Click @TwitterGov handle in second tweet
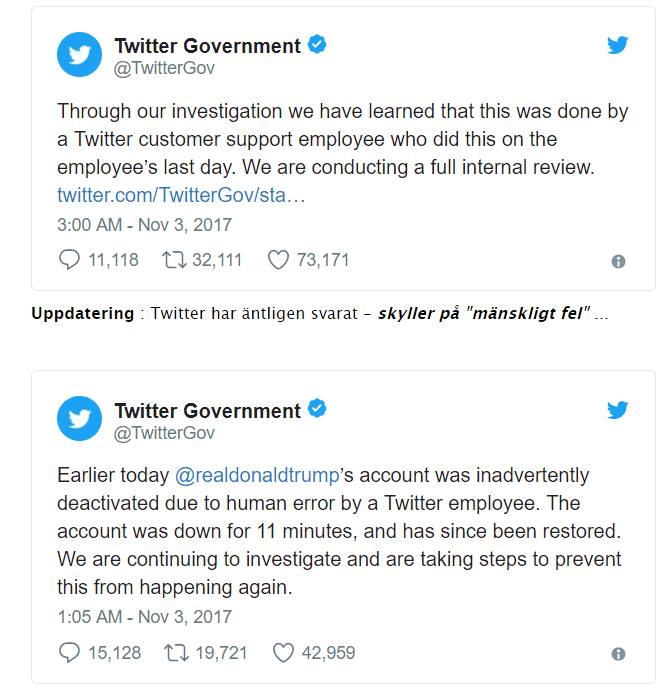Image resolution: width=672 pixels, height=690 pixels. [x=164, y=433]
